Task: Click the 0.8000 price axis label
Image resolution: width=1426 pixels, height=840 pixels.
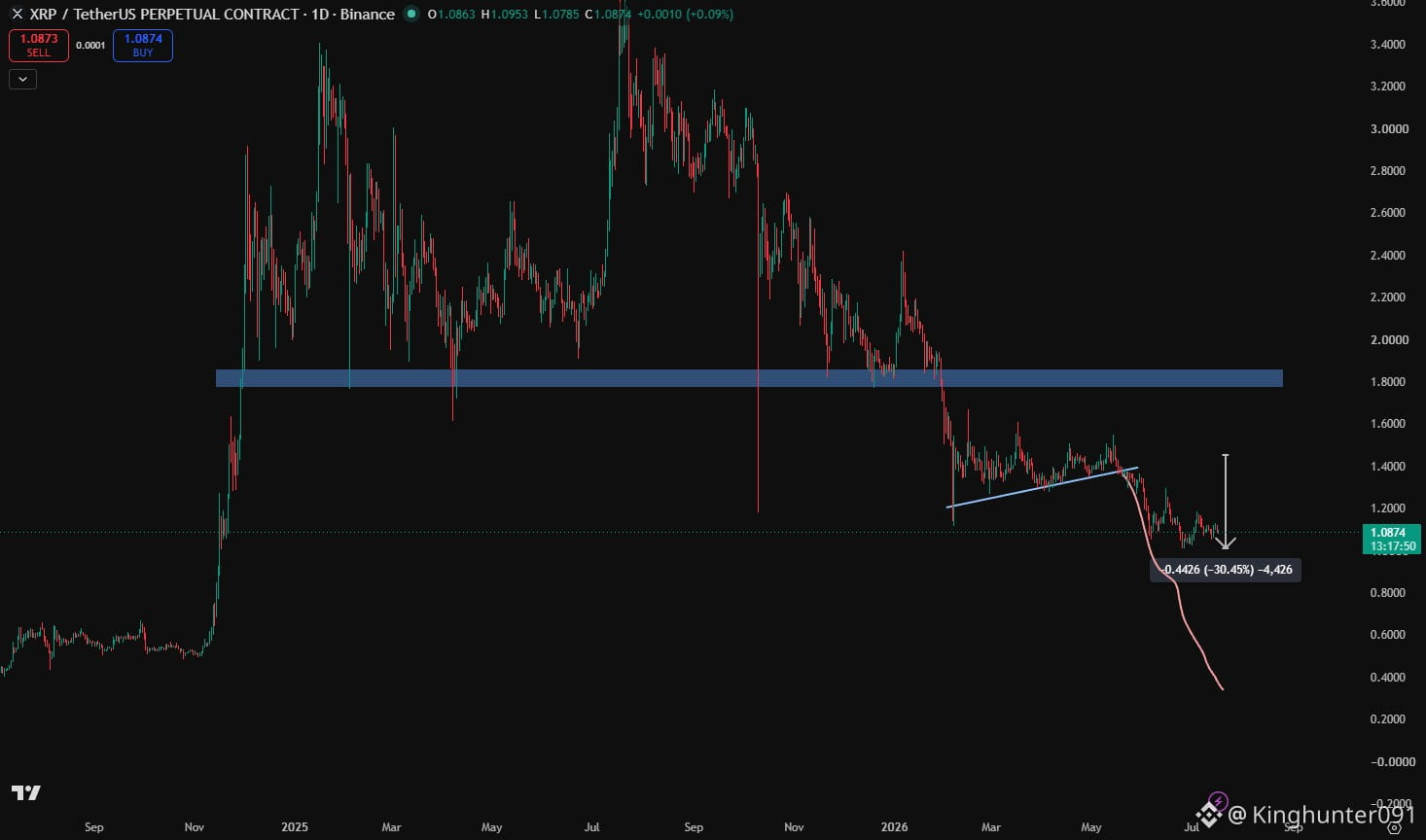Action: [x=1388, y=593]
